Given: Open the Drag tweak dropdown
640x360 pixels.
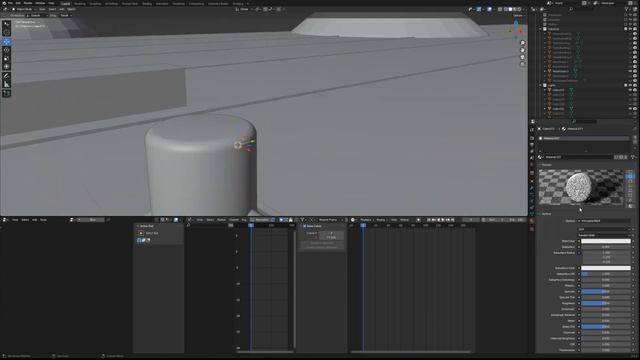Looking at the screenshot, I should tap(65, 16).
